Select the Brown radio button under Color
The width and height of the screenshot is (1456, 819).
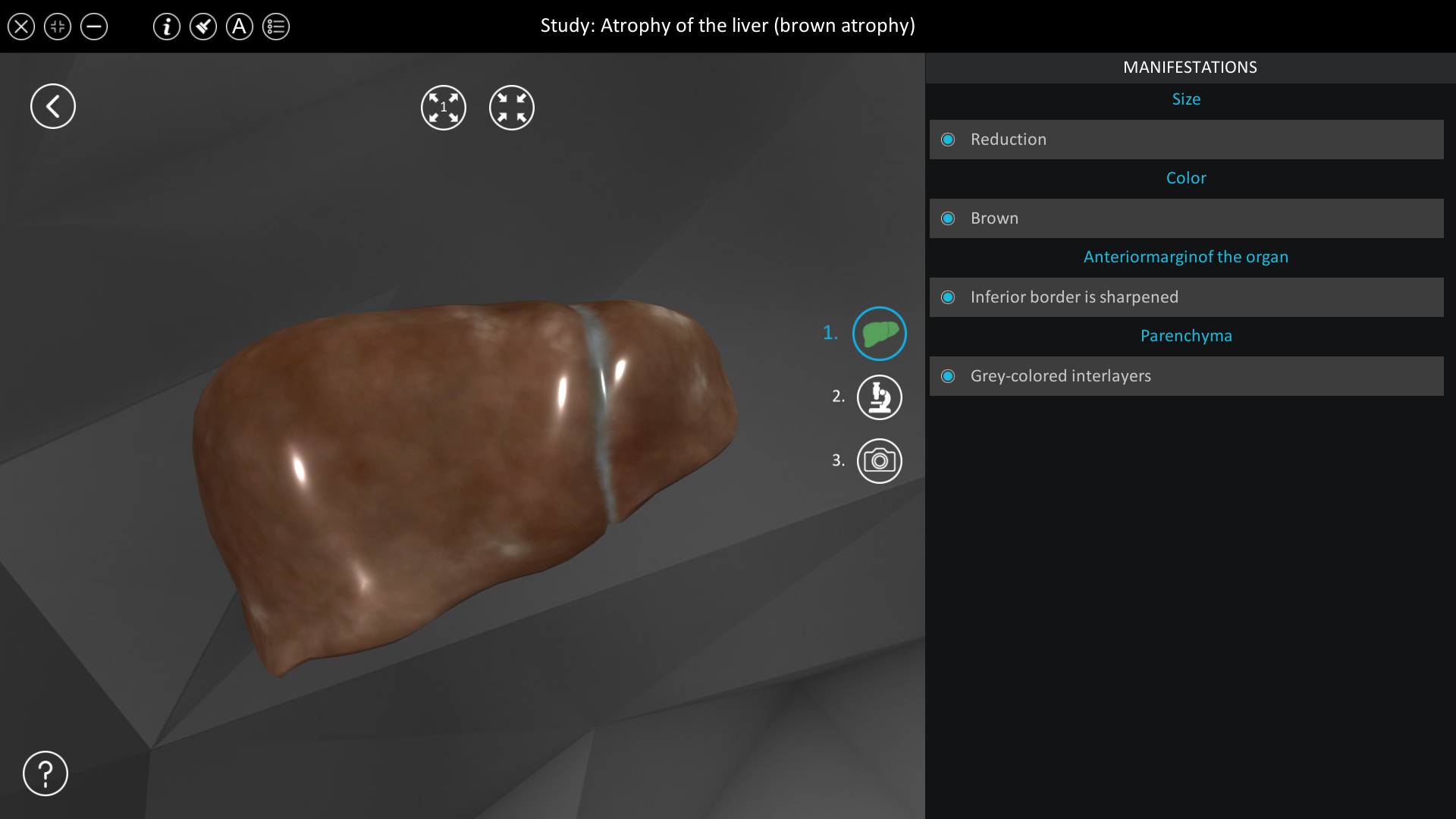click(x=949, y=218)
